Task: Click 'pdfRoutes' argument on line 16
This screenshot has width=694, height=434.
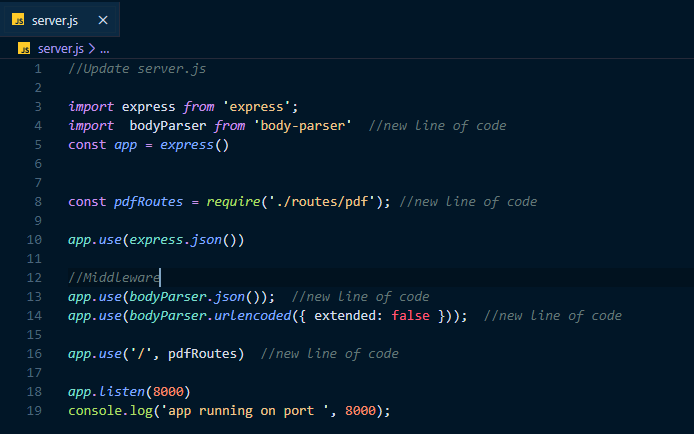Action: 202,353
